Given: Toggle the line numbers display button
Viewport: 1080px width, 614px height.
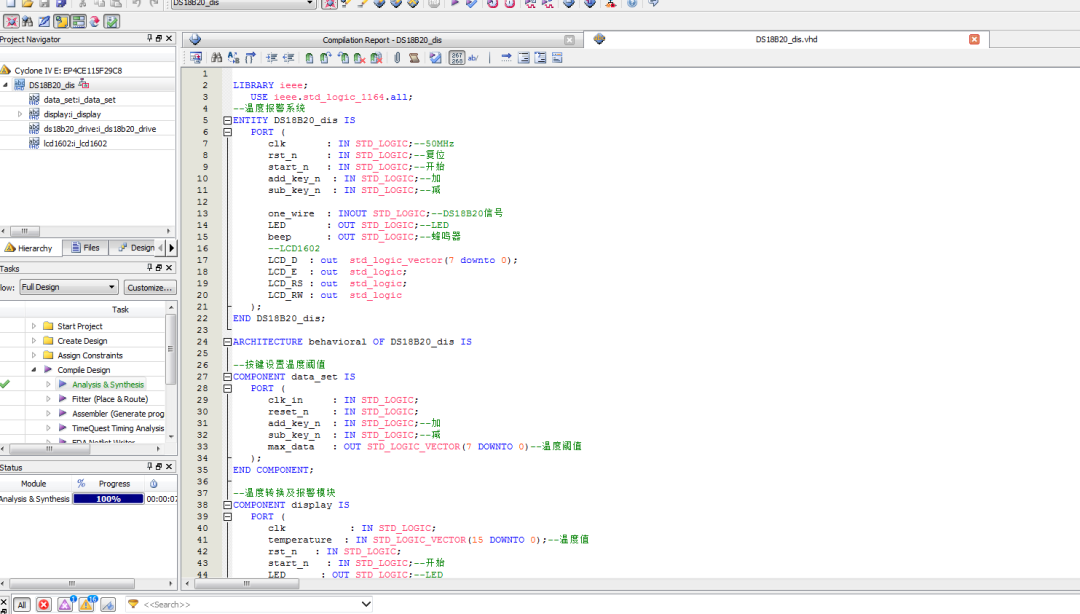Looking at the screenshot, I should [x=456, y=58].
